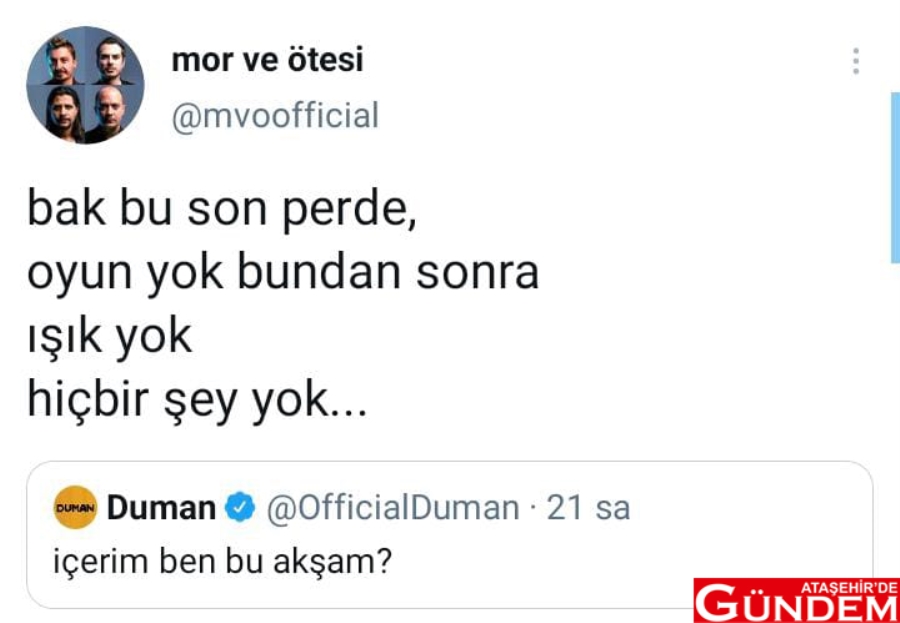Click the blond-haired member's photo in avatar
This screenshot has height=623, width=900.
click(61, 62)
